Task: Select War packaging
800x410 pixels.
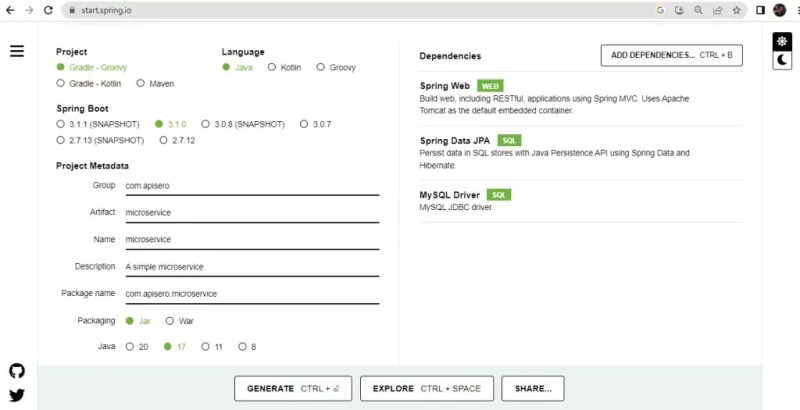Action: [180, 321]
